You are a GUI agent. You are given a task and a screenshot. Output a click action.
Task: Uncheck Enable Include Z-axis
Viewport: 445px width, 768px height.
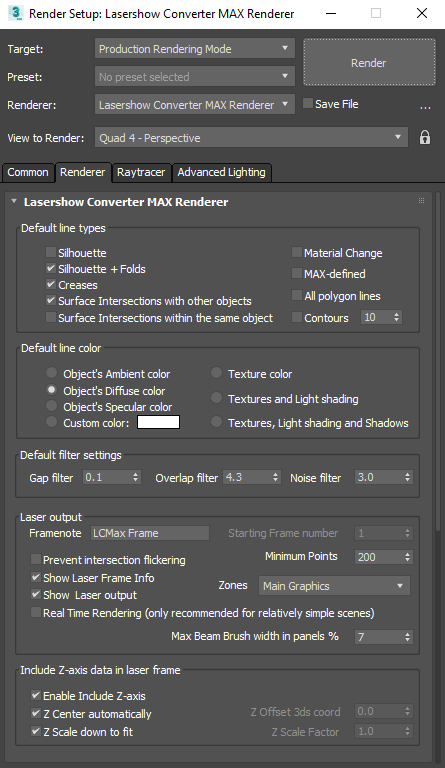point(35,695)
